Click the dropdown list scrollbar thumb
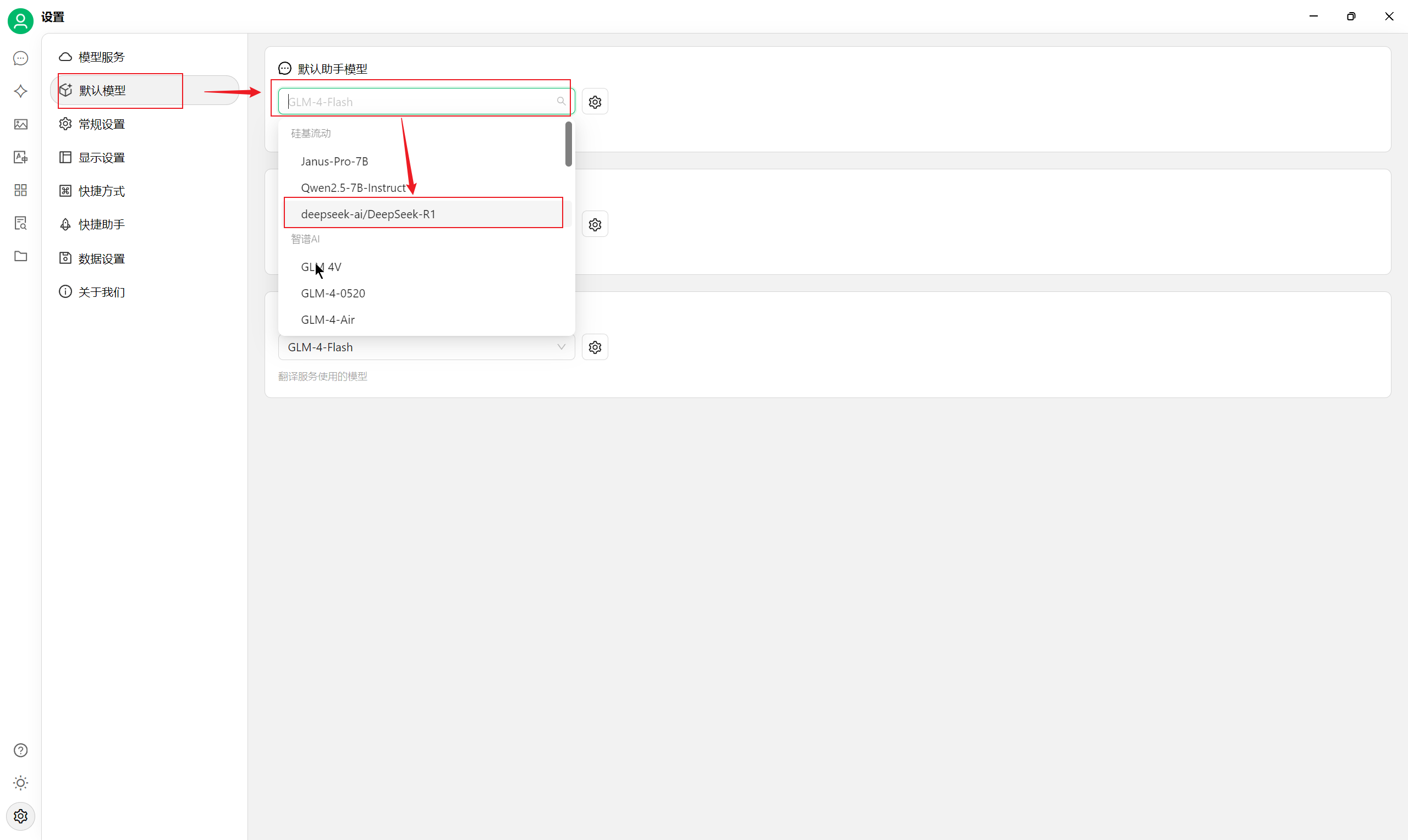The image size is (1408, 840). click(568, 144)
